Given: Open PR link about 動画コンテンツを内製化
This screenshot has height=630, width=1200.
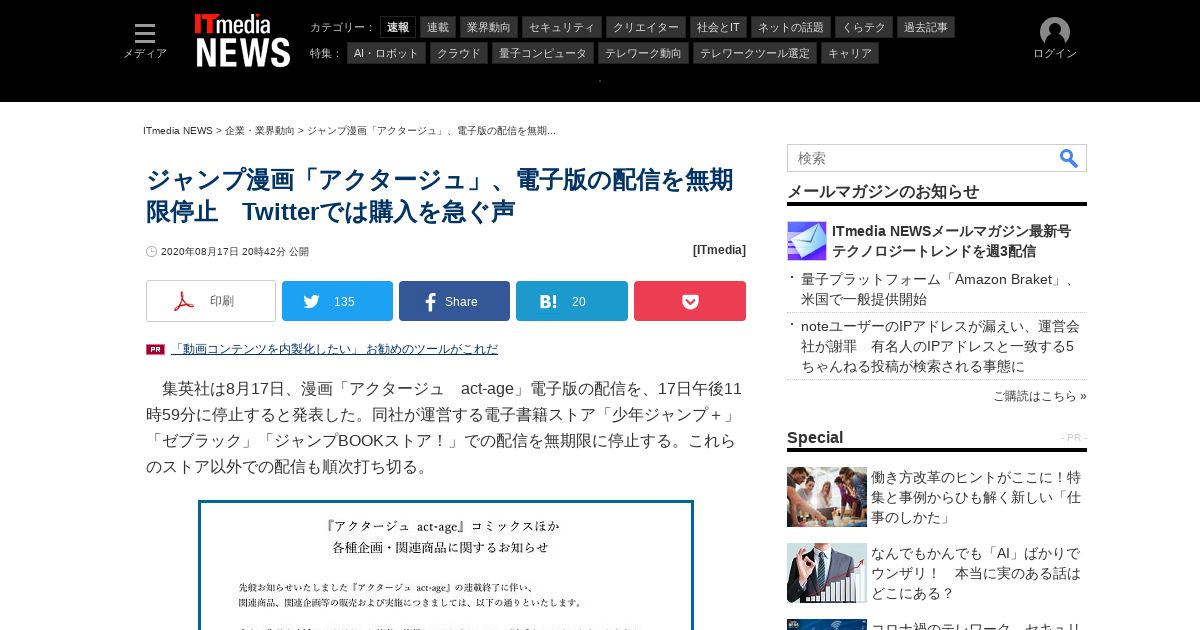Looking at the screenshot, I should [x=334, y=349].
